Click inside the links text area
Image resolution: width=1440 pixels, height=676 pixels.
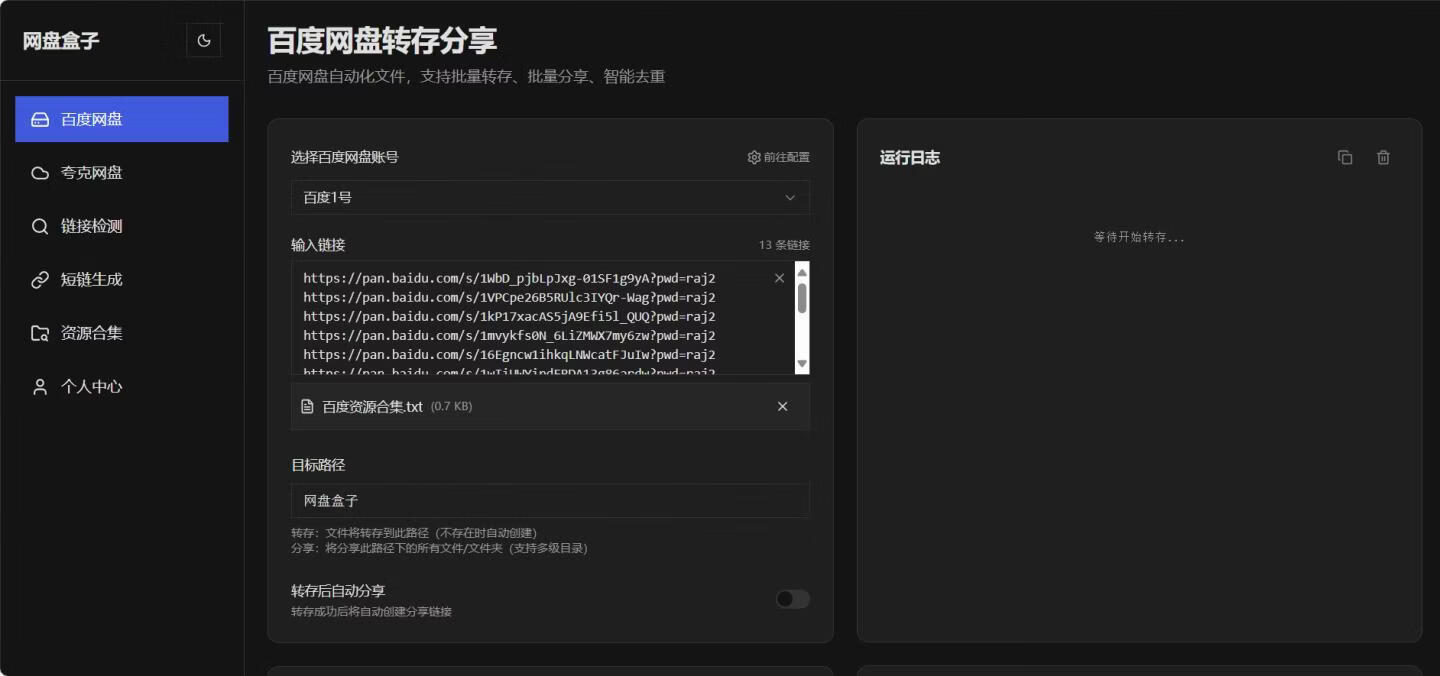(542, 318)
